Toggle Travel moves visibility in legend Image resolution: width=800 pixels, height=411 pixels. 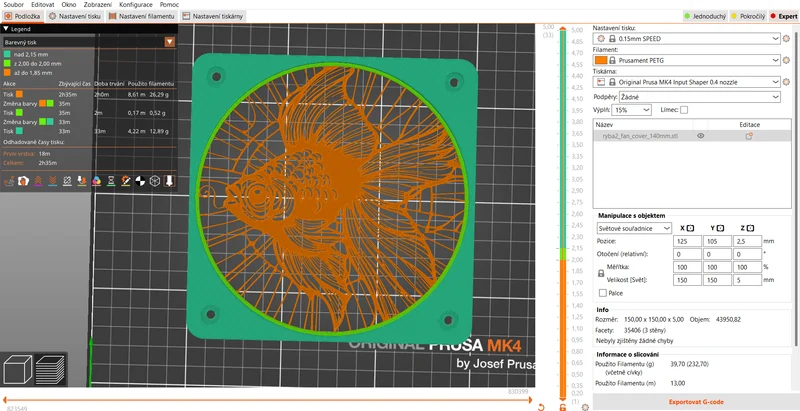pos(9,181)
